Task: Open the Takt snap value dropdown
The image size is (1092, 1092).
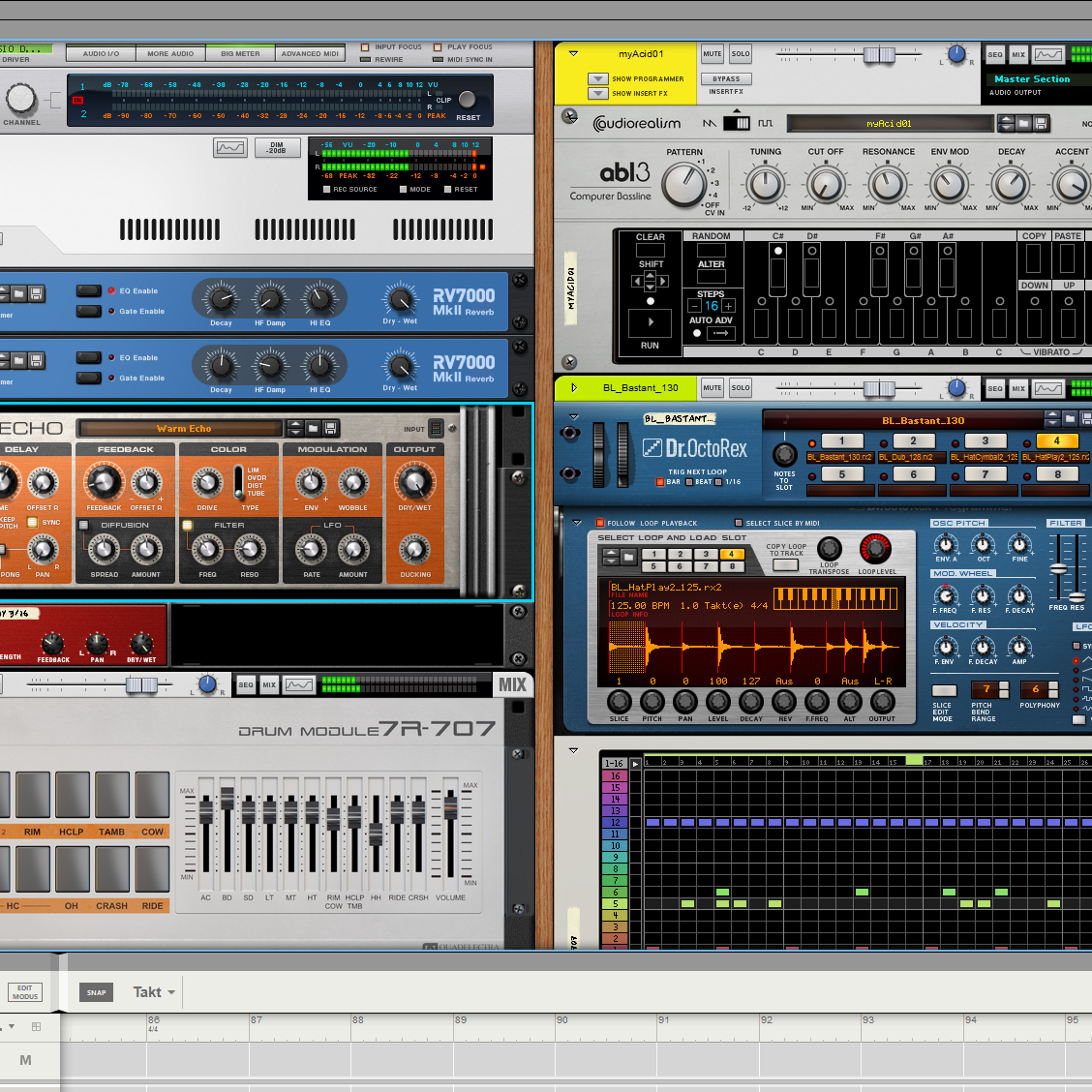Action: point(154,992)
